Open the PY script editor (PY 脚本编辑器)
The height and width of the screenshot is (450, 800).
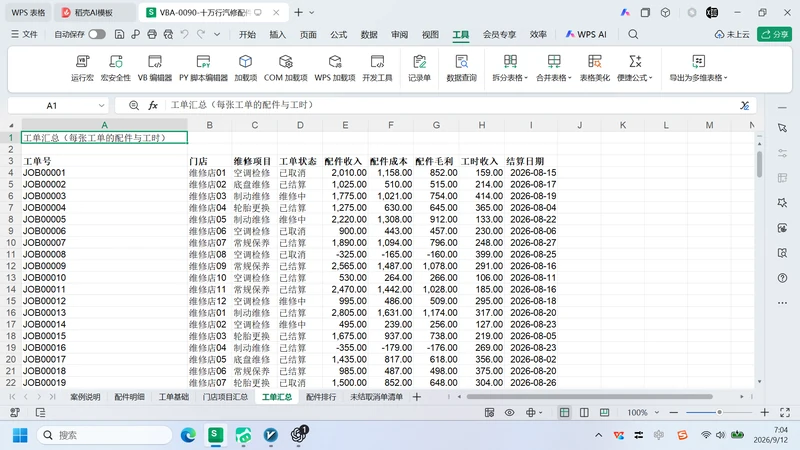click(203, 68)
